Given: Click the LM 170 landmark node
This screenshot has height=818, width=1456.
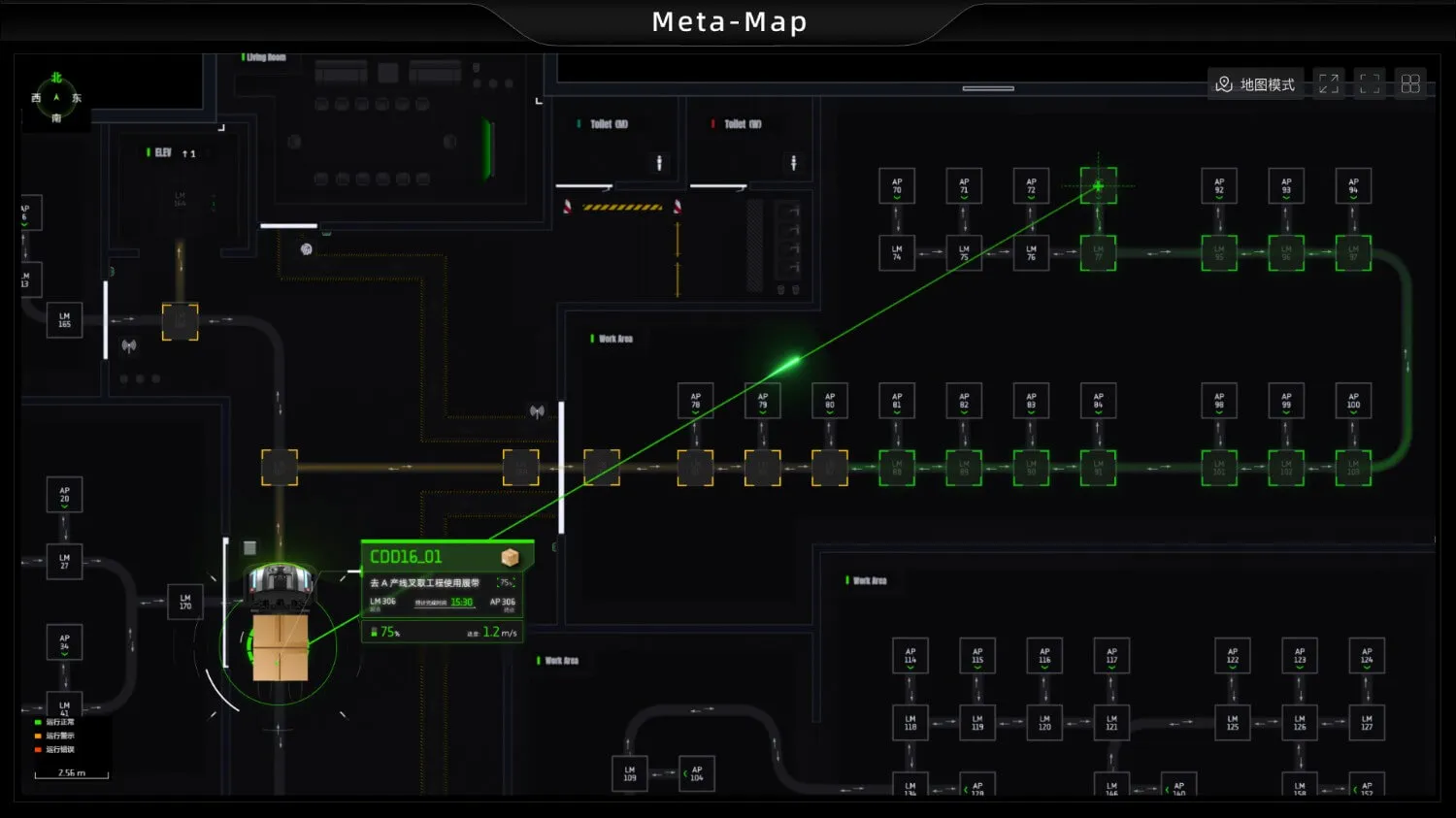Looking at the screenshot, I should 185,603.
